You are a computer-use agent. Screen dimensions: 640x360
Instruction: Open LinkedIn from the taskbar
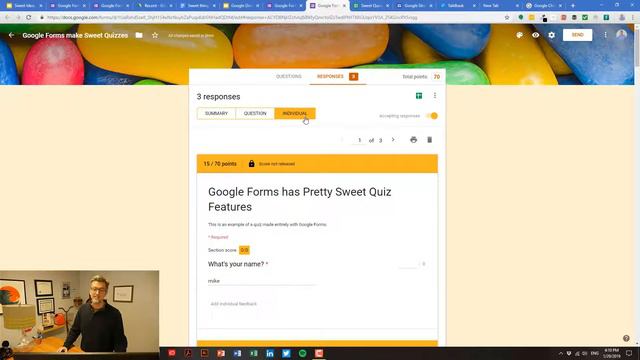(270, 353)
